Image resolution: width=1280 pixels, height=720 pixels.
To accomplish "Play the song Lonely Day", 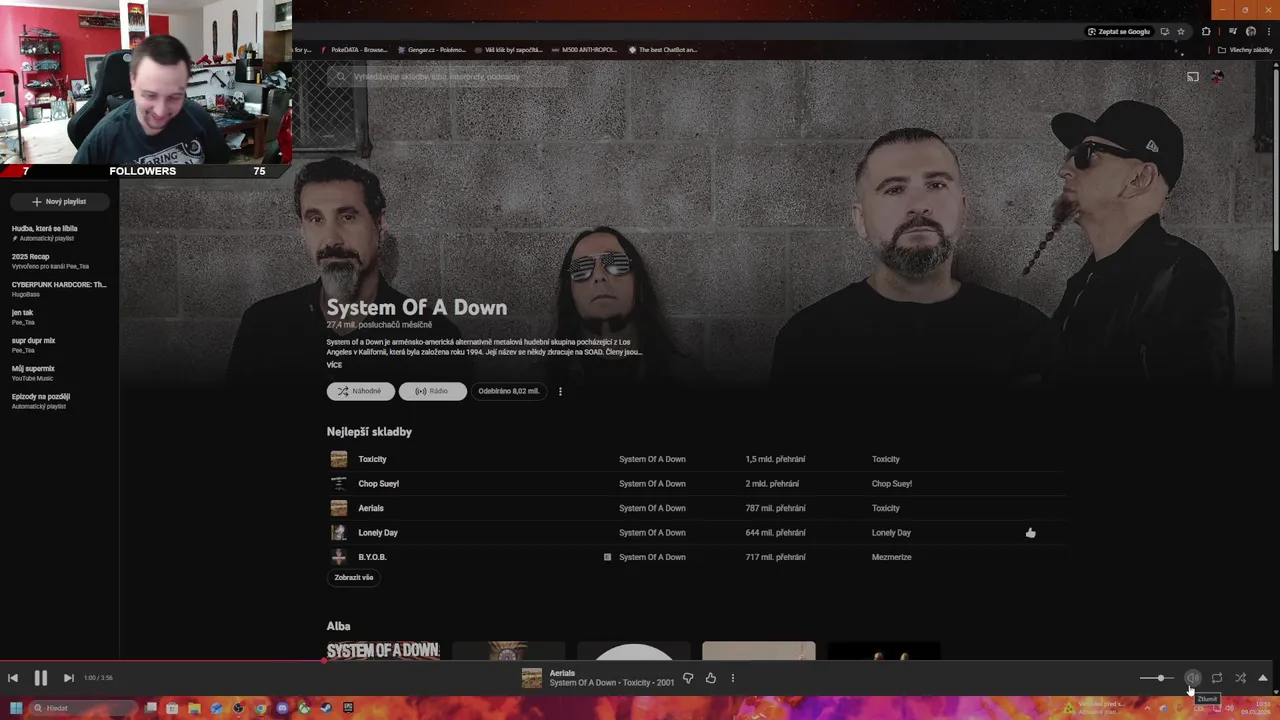I will (x=378, y=533).
